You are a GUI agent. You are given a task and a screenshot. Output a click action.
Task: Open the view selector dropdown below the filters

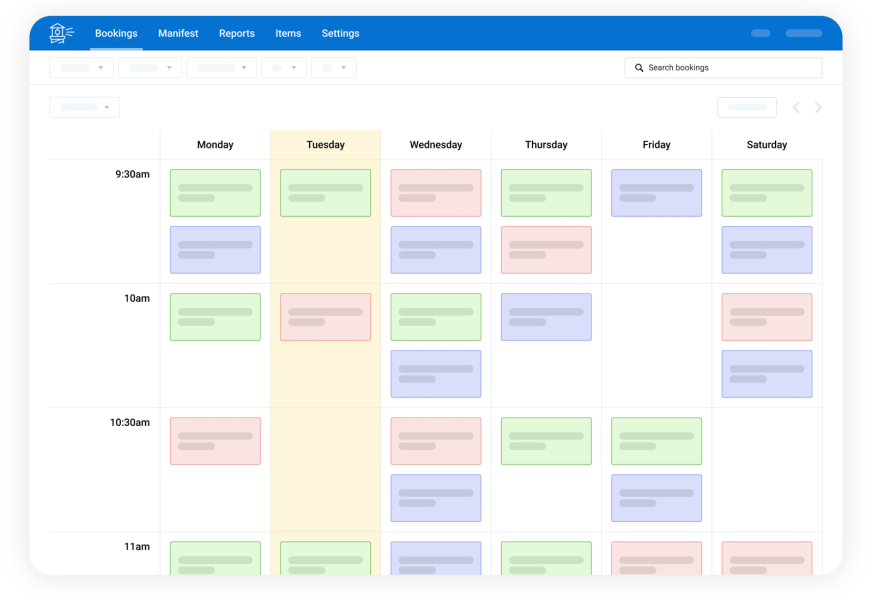point(84,107)
